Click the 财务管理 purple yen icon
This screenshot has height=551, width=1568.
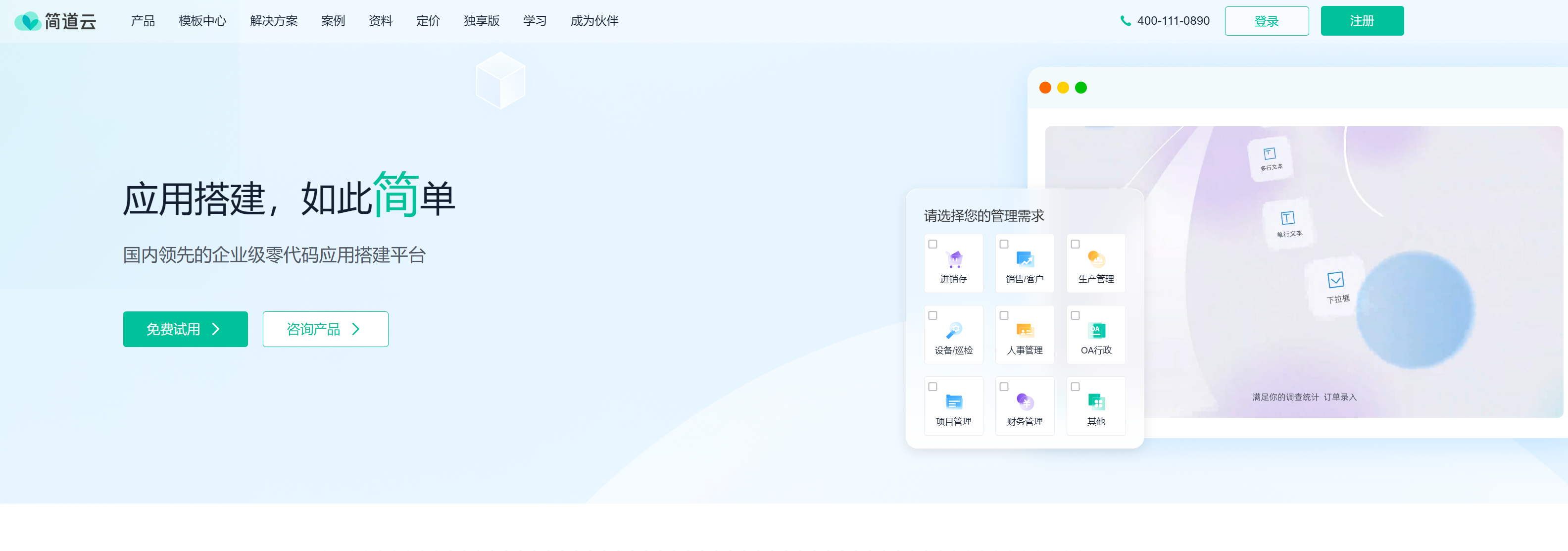click(x=1025, y=402)
